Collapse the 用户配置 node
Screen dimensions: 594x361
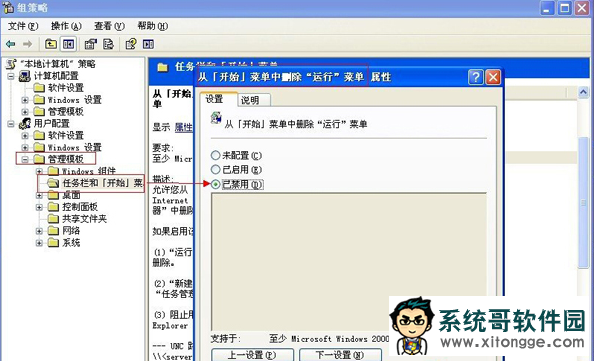click(11, 123)
